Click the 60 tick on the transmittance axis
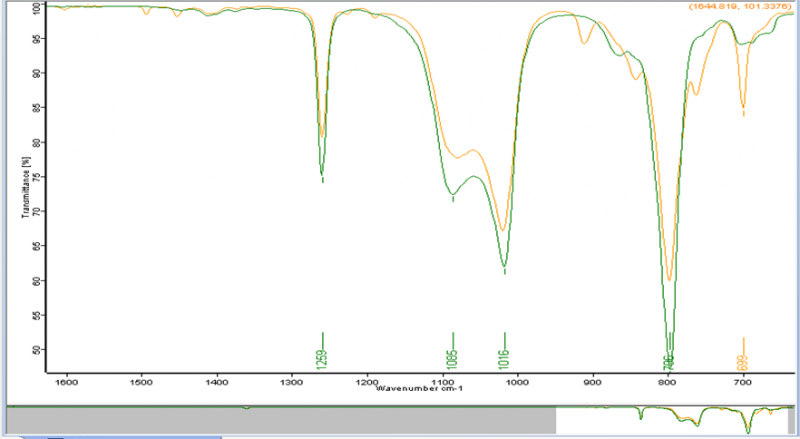The height and width of the screenshot is (439, 800). click(36, 281)
